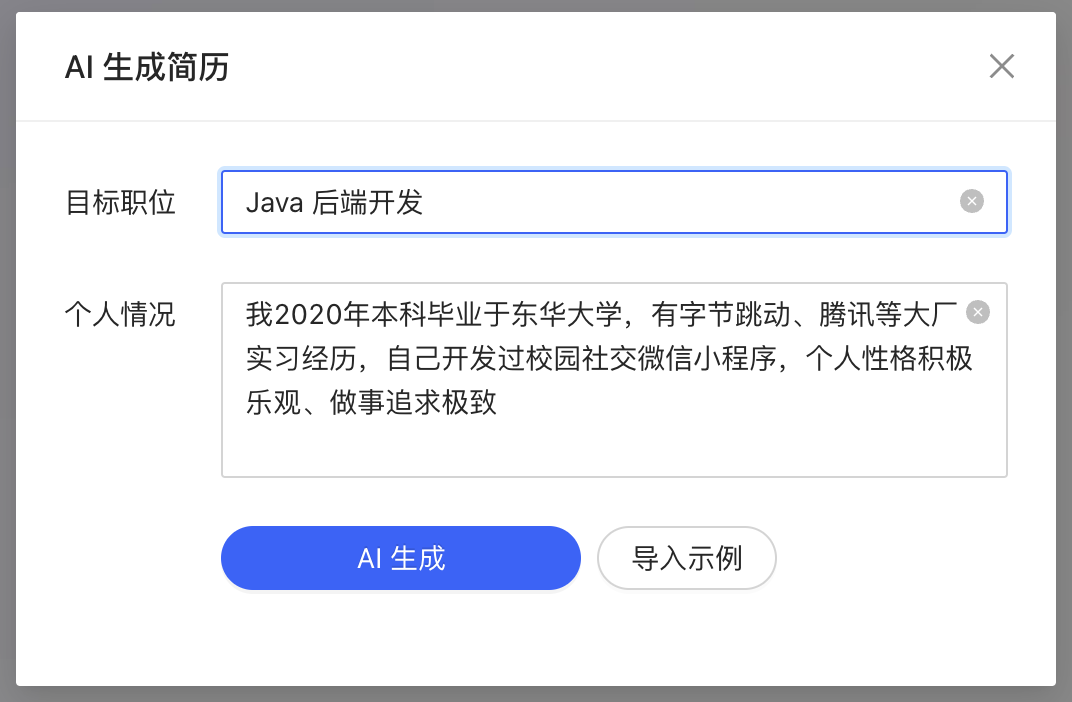This screenshot has width=1072, height=702.
Task: Click the text 东华大学 in 个人情况
Action: point(567,314)
